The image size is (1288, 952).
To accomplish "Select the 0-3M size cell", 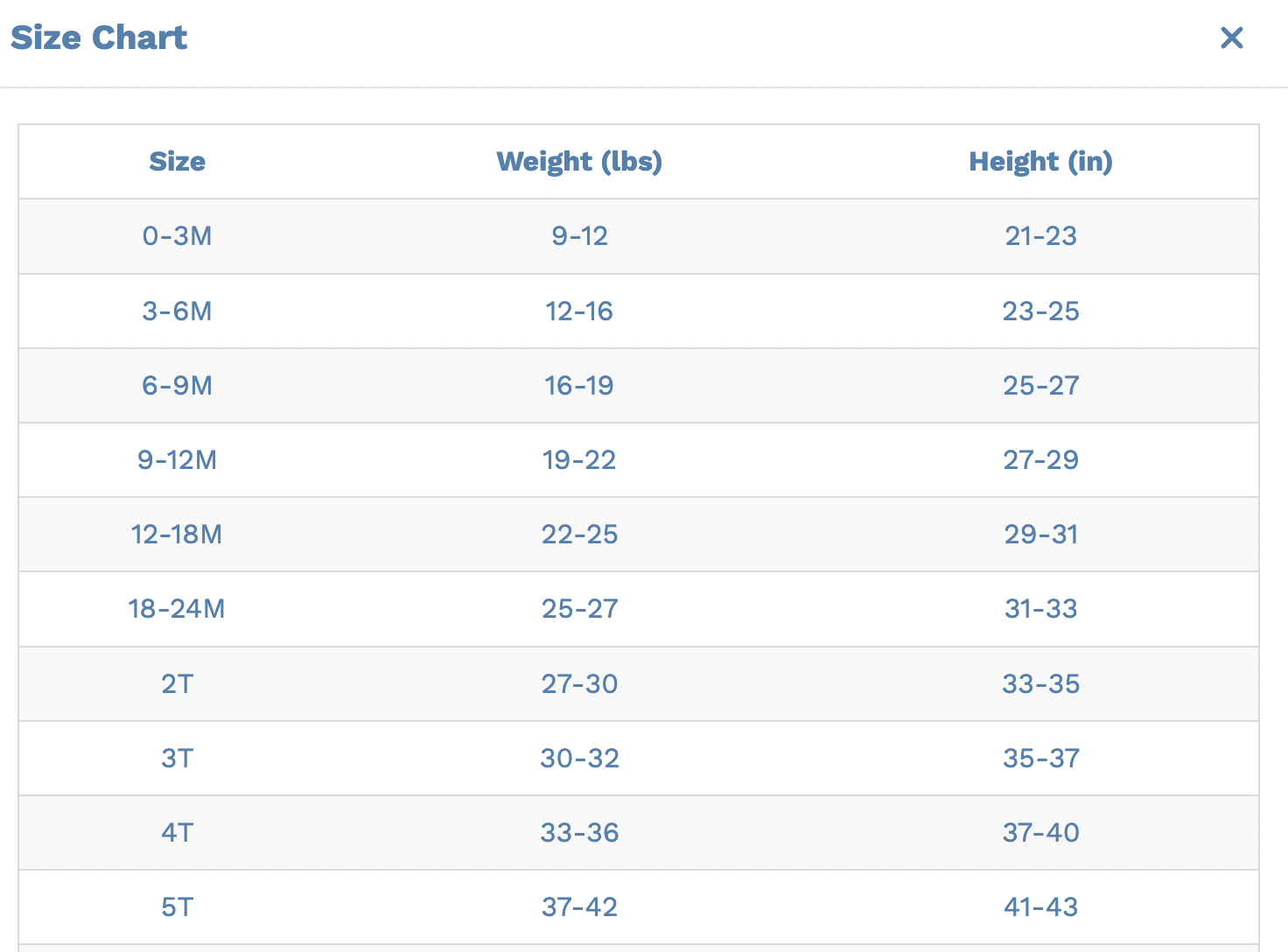I will pos(177,236).
